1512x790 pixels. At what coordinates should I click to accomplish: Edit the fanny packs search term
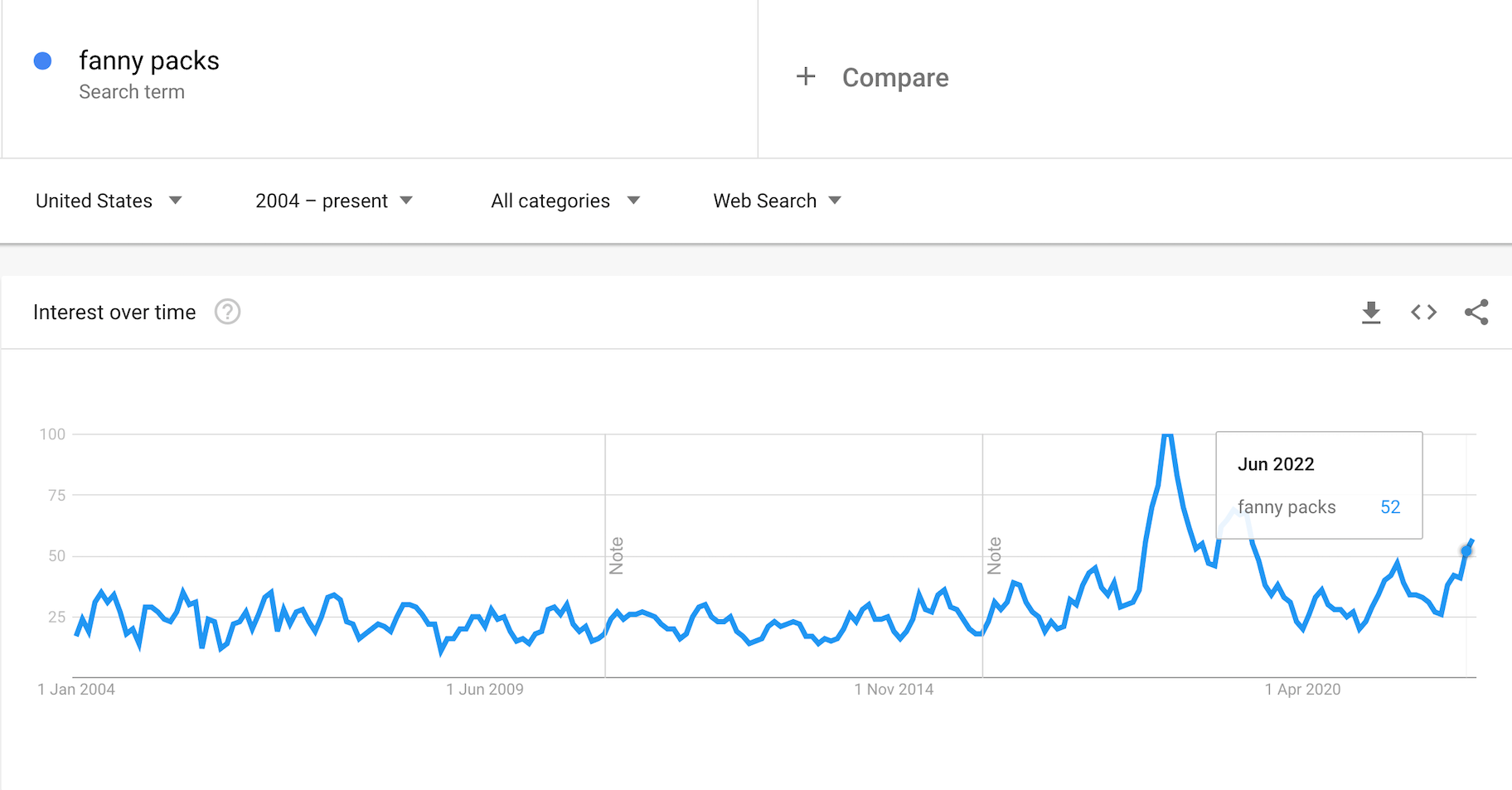pos(149,61)
